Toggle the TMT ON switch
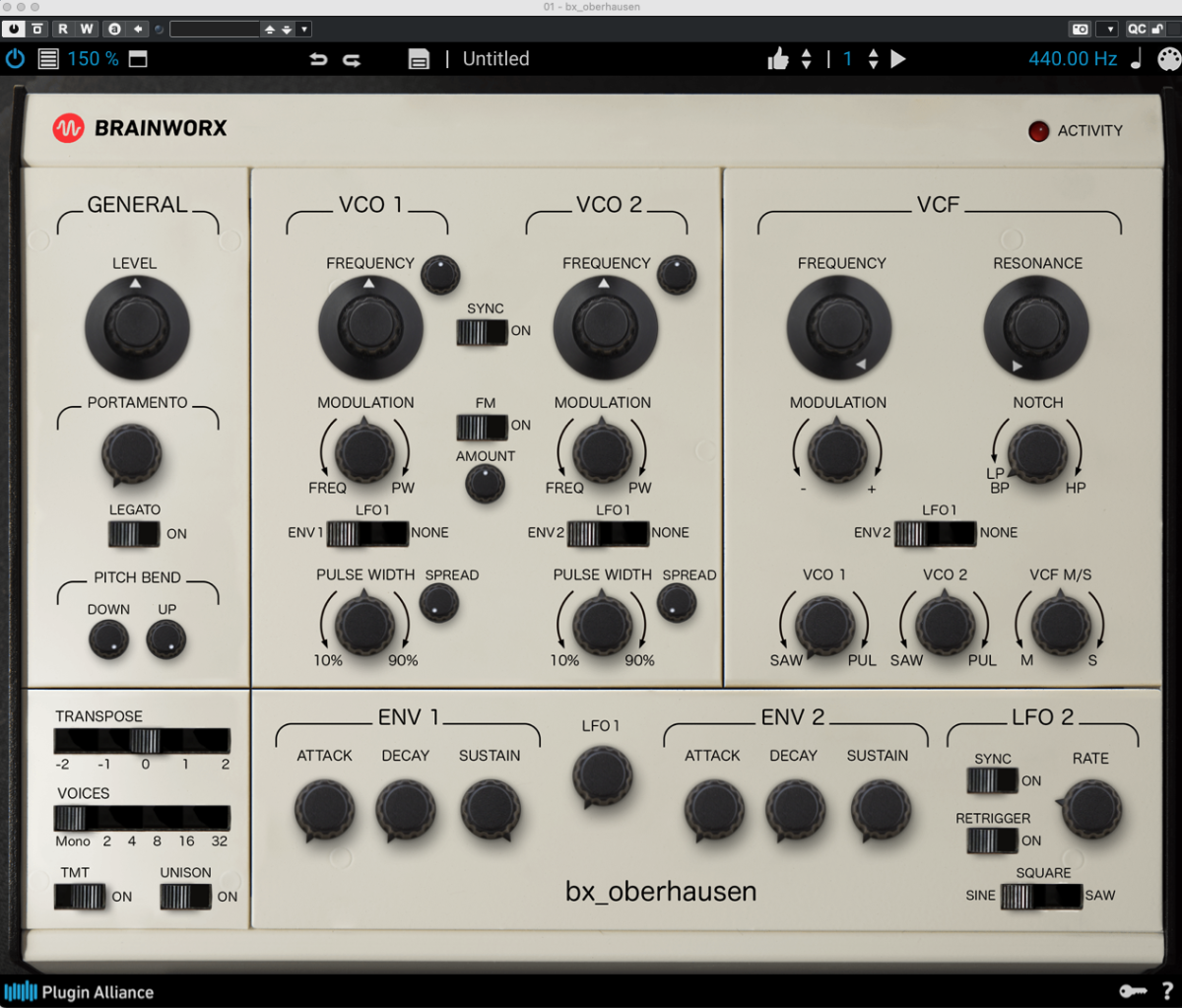The height and width of the screenshot is (1008, 1182). (x=80, y=897)
